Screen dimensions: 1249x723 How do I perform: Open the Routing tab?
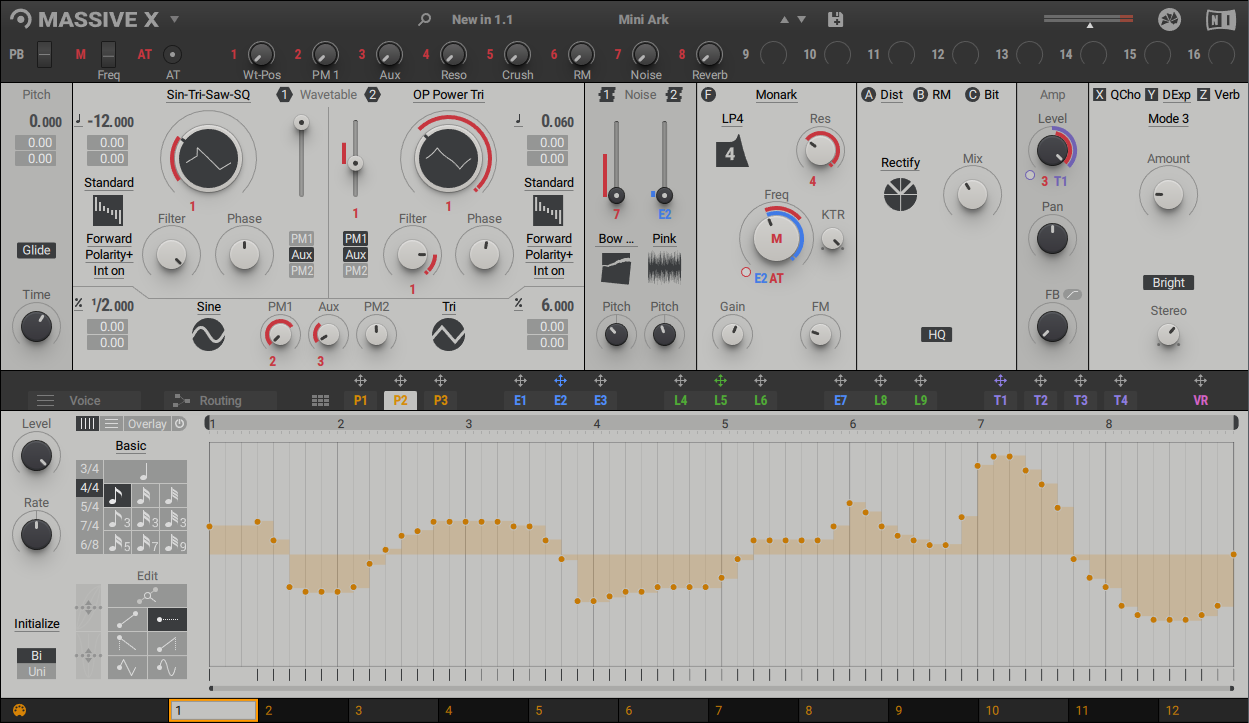(x=220, y=400)
